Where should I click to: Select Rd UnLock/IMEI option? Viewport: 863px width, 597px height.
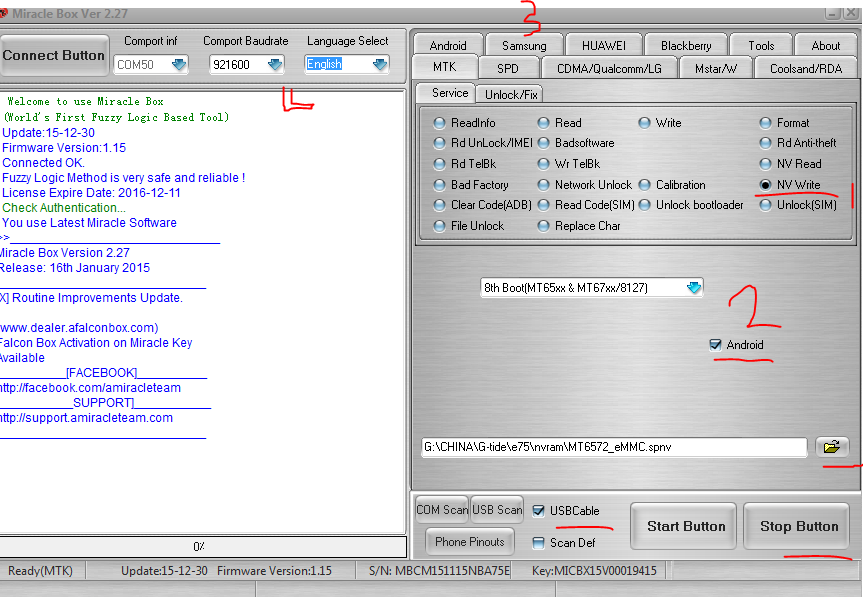(483, 143)
